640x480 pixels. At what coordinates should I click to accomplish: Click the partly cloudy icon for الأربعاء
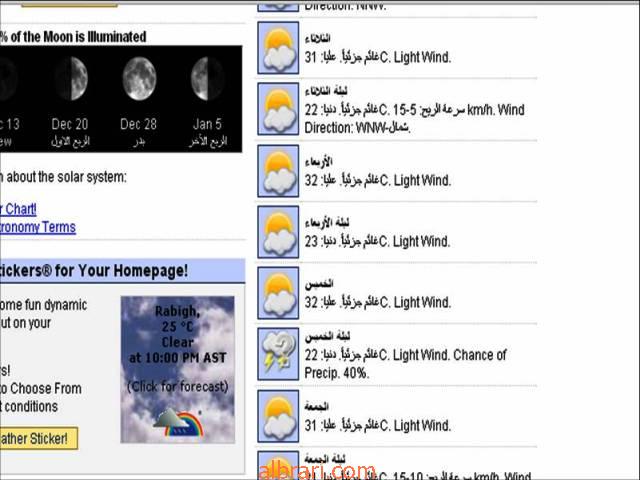pyautogui.click(x=278, y=171)
